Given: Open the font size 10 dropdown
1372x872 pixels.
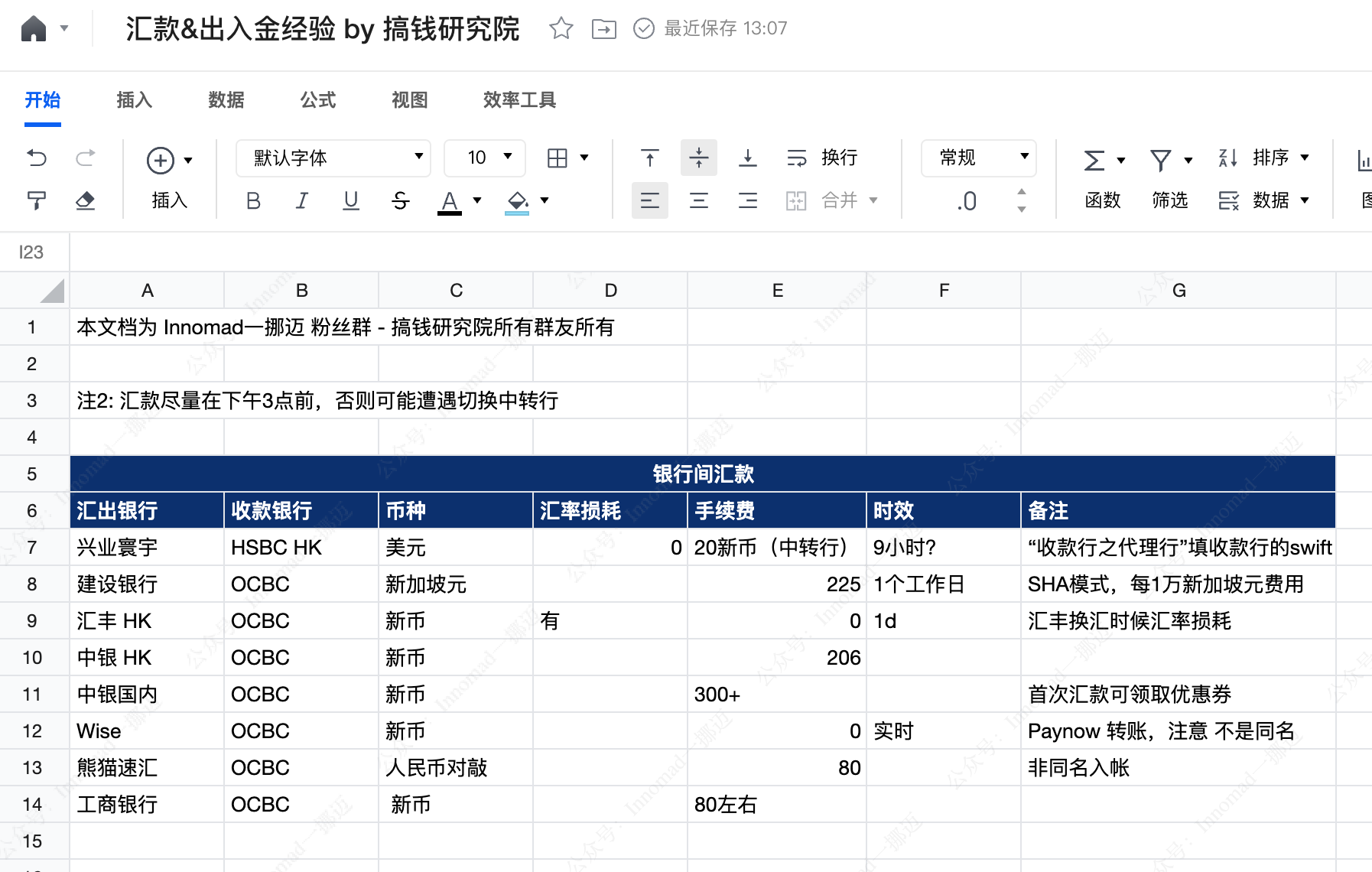Looking at the screenshot, I should coord(485,158).
